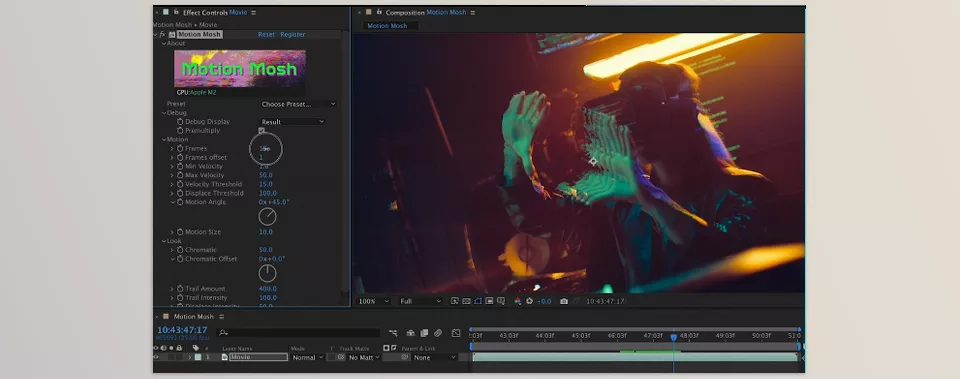
Task: Toggle Frames stopwatch keyframing
Action: [x=180, y=149]
